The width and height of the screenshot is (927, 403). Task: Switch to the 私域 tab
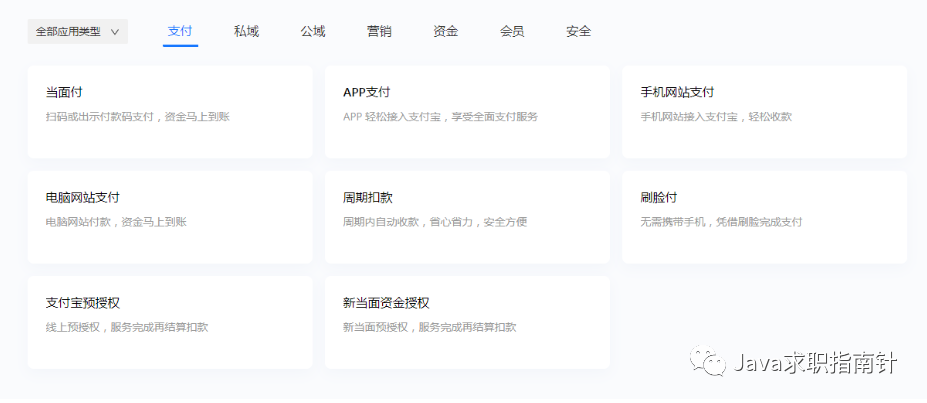247,31
